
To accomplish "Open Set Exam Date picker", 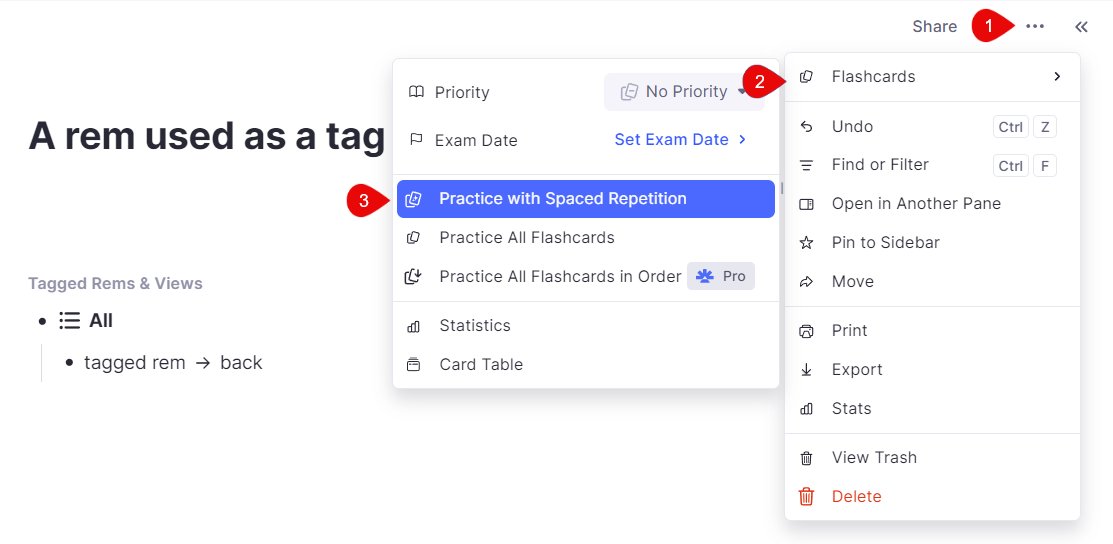I will click(680, 140).
